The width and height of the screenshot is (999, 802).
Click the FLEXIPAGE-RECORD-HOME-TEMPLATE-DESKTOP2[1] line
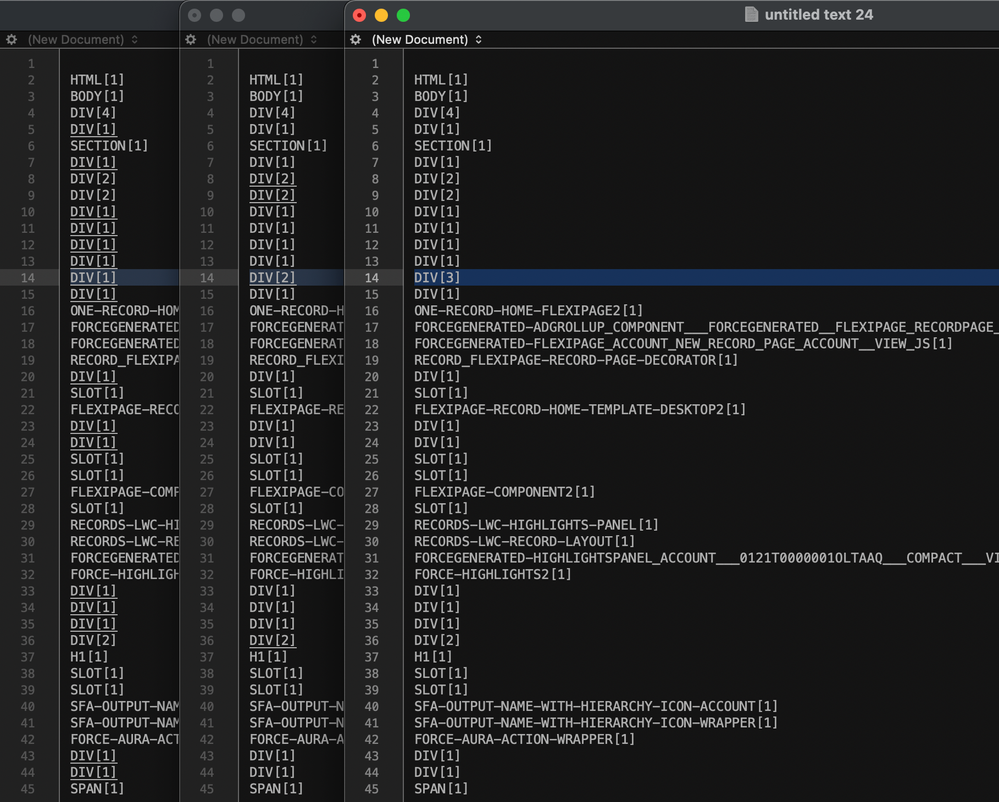[580, 410]
